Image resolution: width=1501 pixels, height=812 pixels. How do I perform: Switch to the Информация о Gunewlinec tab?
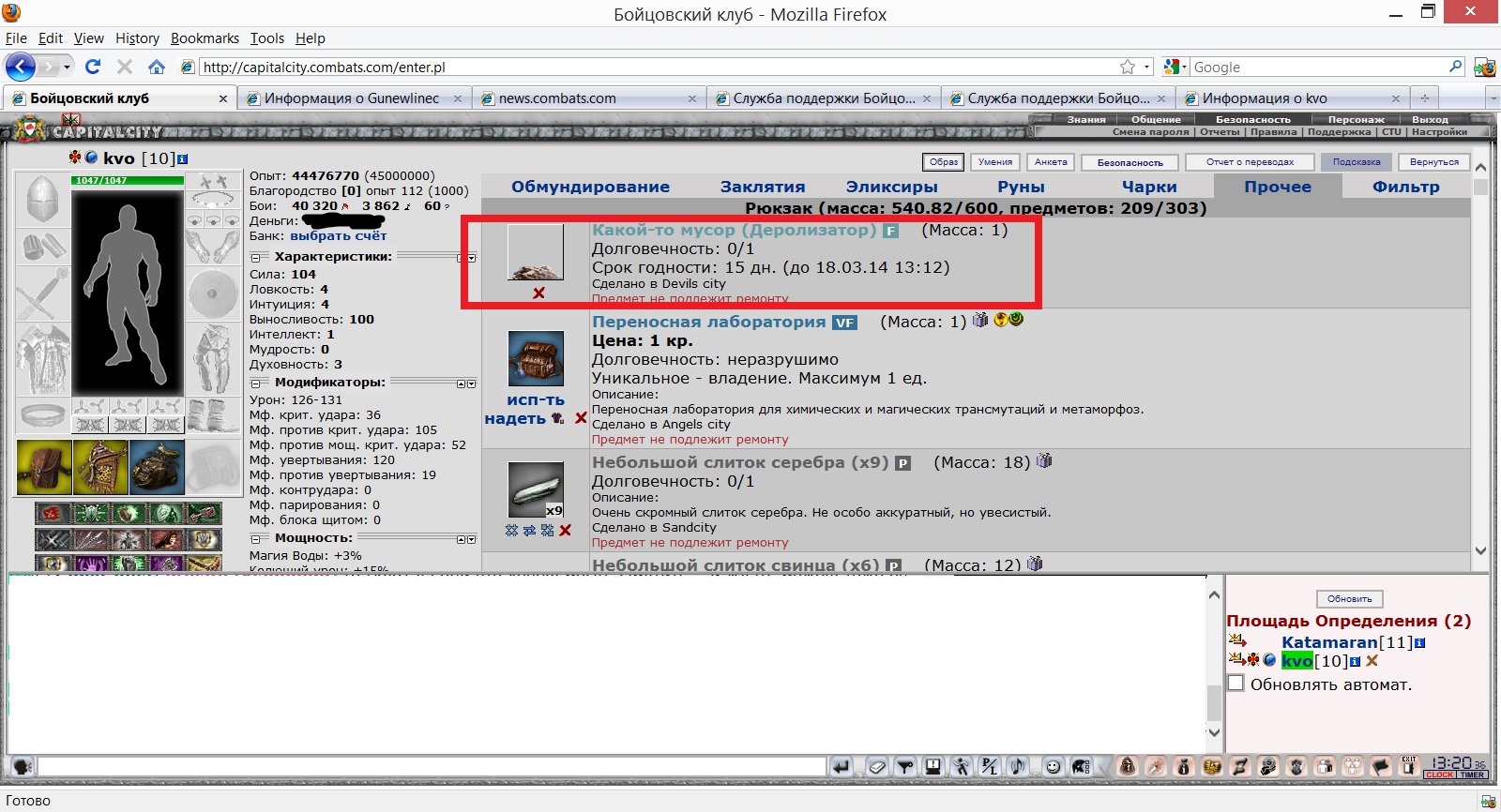click(x=355, y=98)
